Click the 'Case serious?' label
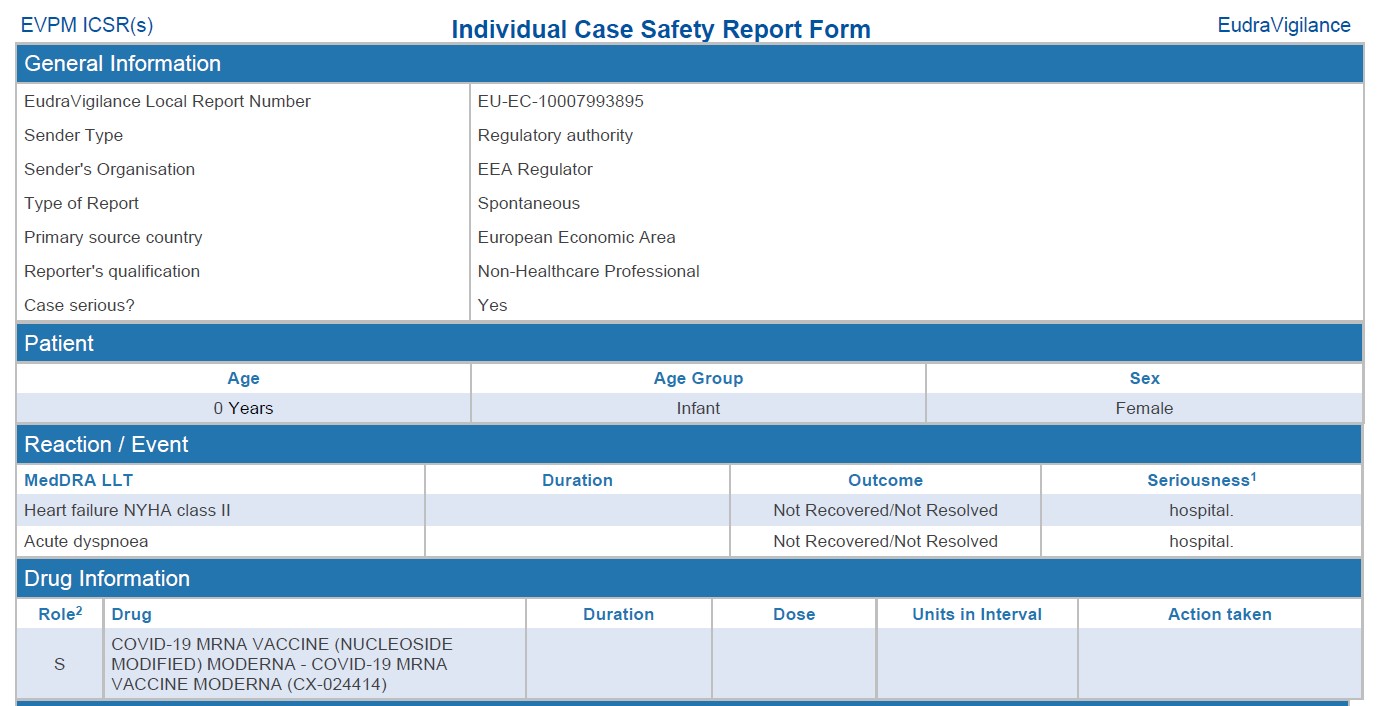This screenshot has height=706, width=1385. click(x=79, y=306)
